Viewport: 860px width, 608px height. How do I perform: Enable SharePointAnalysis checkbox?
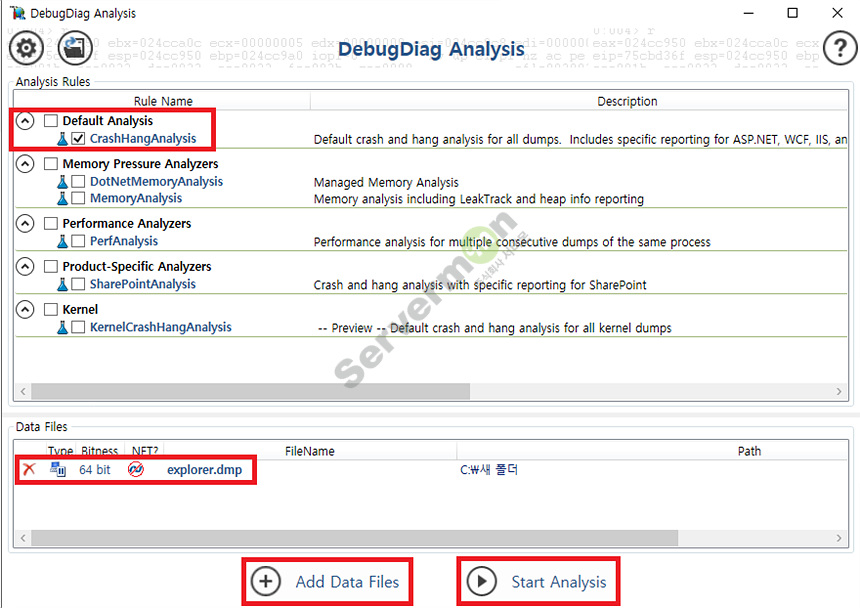pyautogui.click(x=78, y=284)
